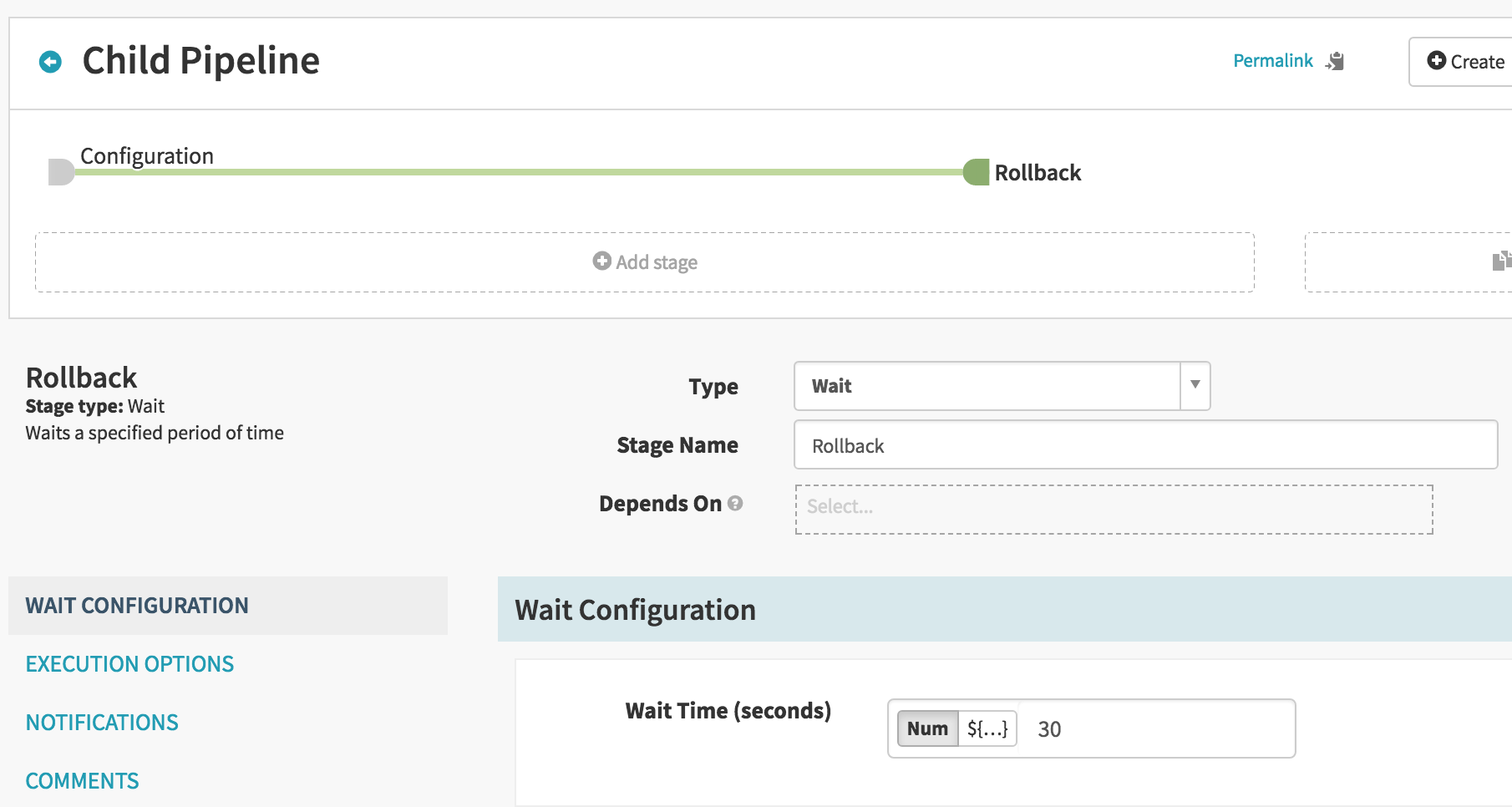Image resolution: width=1512 pixels, height=807 pixels.
Task: Click the wait time value field
Action: point(1156,728)
